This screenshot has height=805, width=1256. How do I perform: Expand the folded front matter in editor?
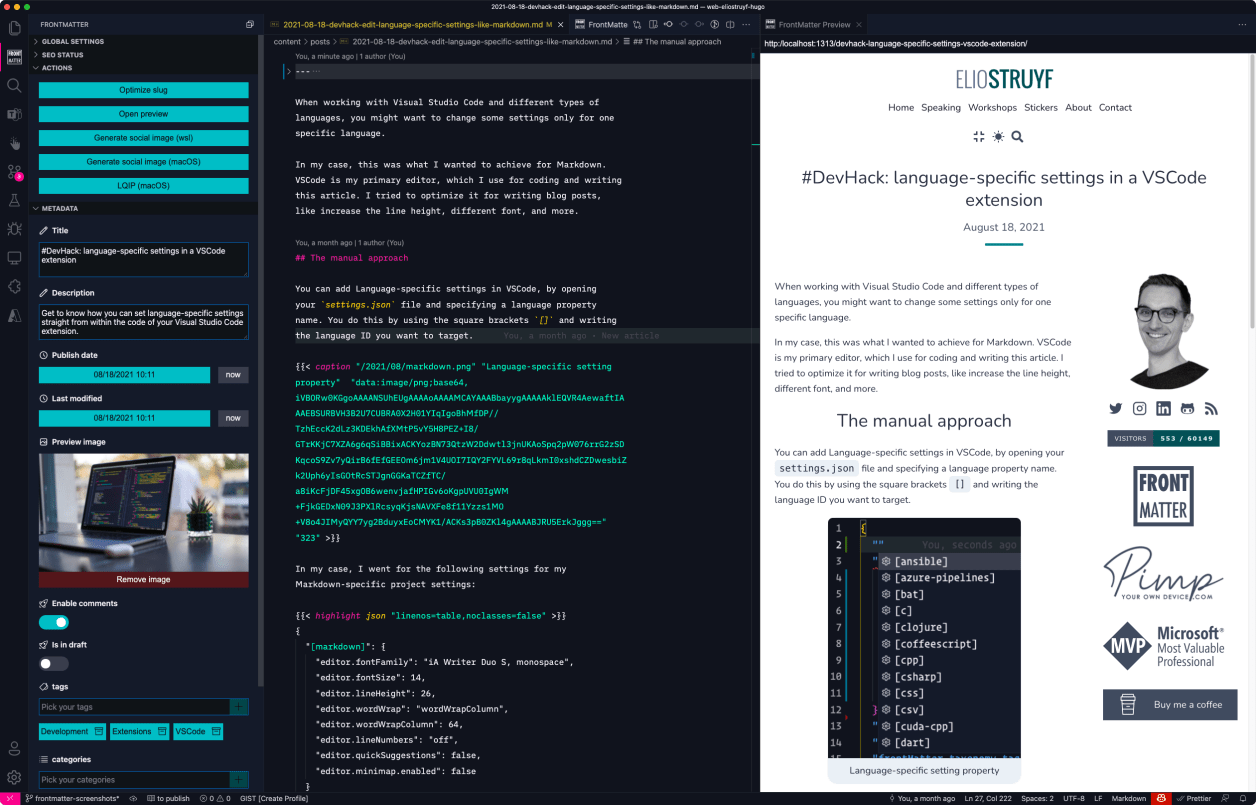click(289, 72)
